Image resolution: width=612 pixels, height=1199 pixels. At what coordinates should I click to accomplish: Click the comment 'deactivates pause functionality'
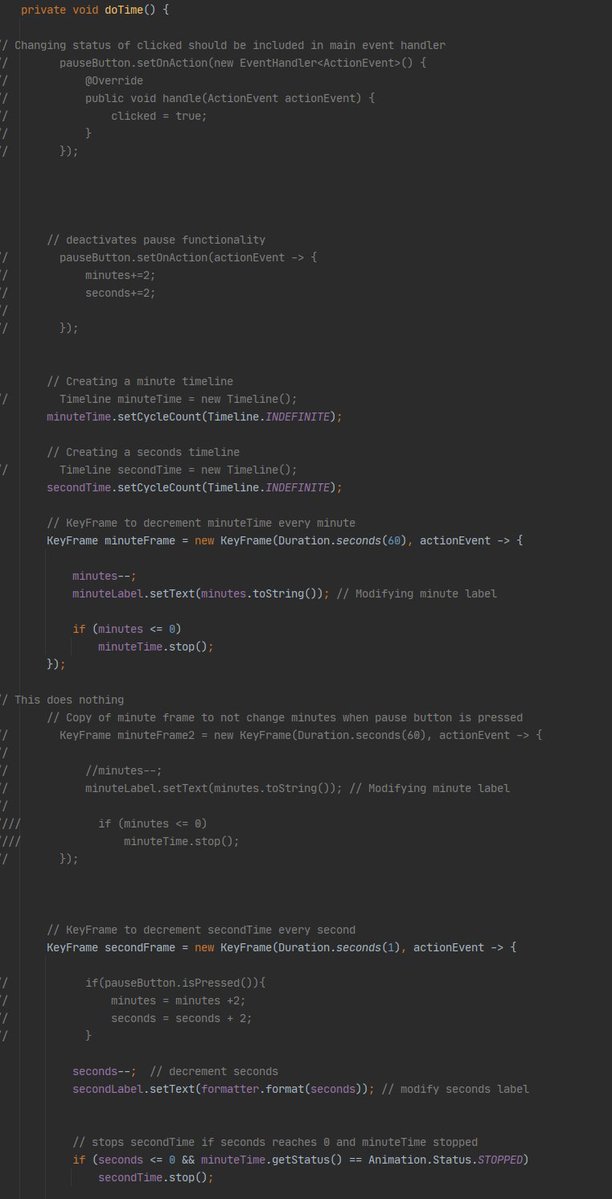pos(156,239)
